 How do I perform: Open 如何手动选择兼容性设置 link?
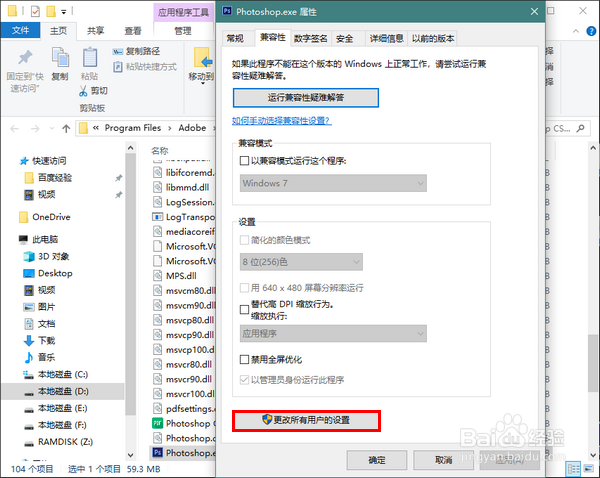[x=282, y=121]
